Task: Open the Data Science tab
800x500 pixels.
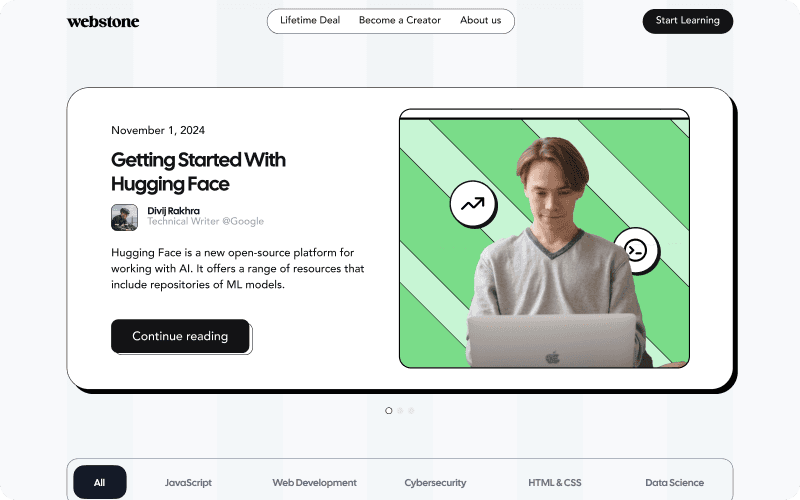Action: click(x=674, y=483)
